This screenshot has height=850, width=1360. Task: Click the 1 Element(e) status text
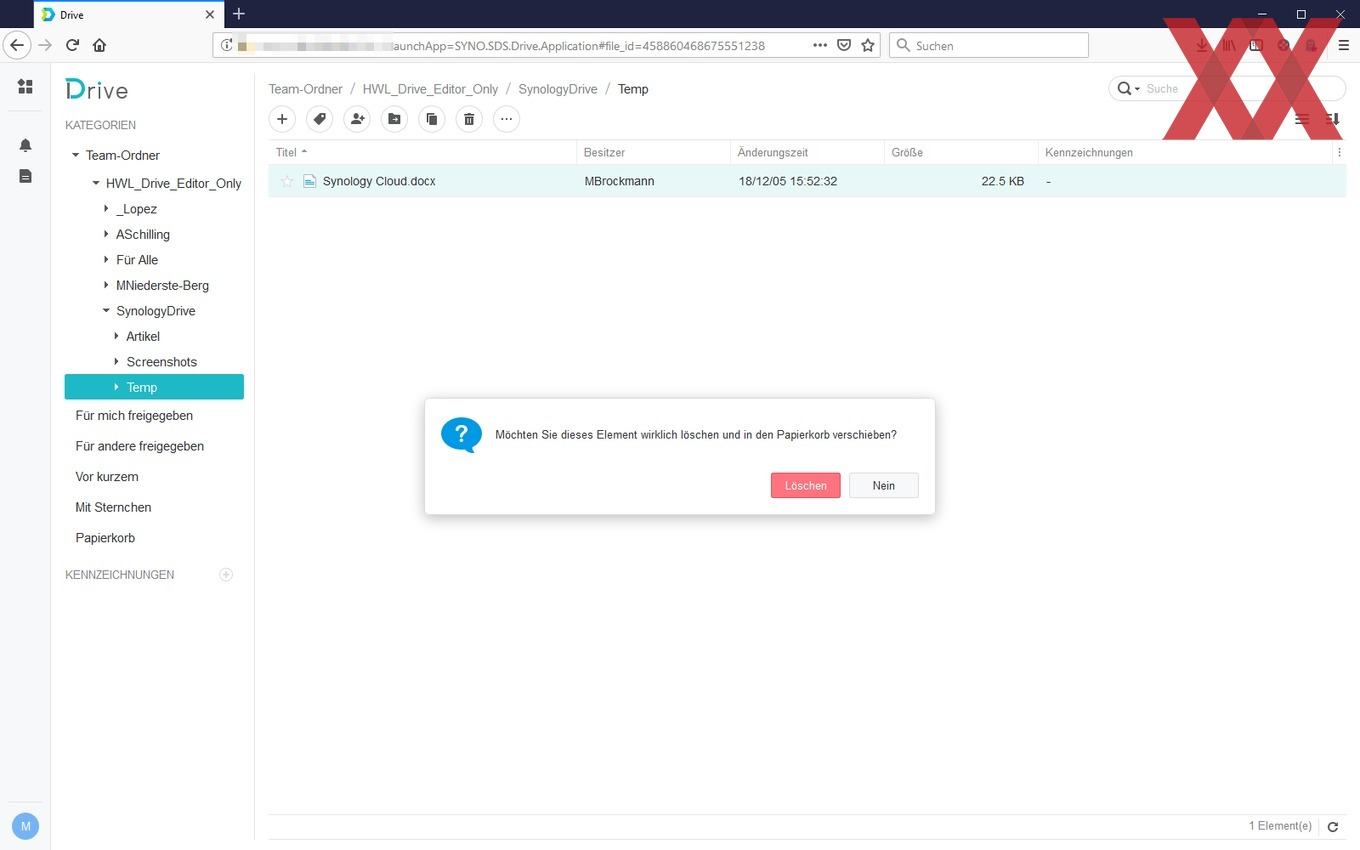(1280, 826)
